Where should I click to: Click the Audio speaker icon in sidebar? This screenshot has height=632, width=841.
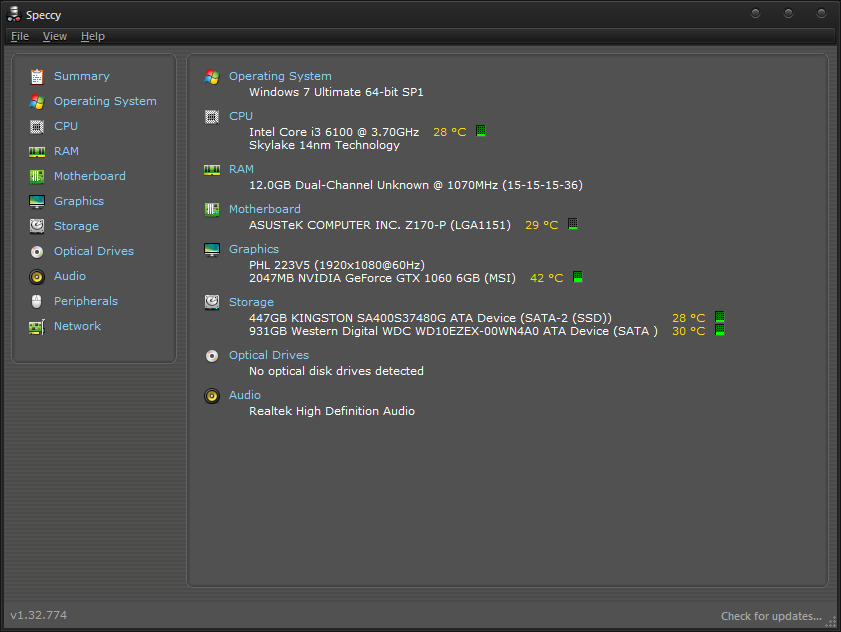coord(36,277)
